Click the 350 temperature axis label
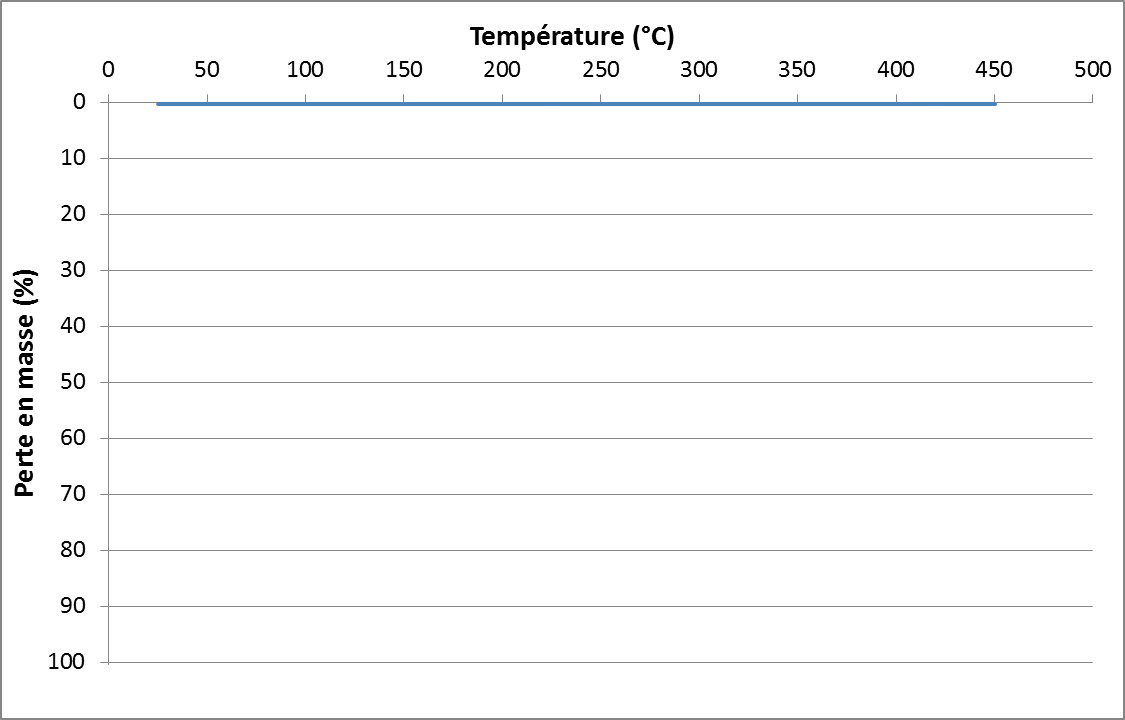The height and width of the screenshot is (720, 1125). tap(797, 70)
